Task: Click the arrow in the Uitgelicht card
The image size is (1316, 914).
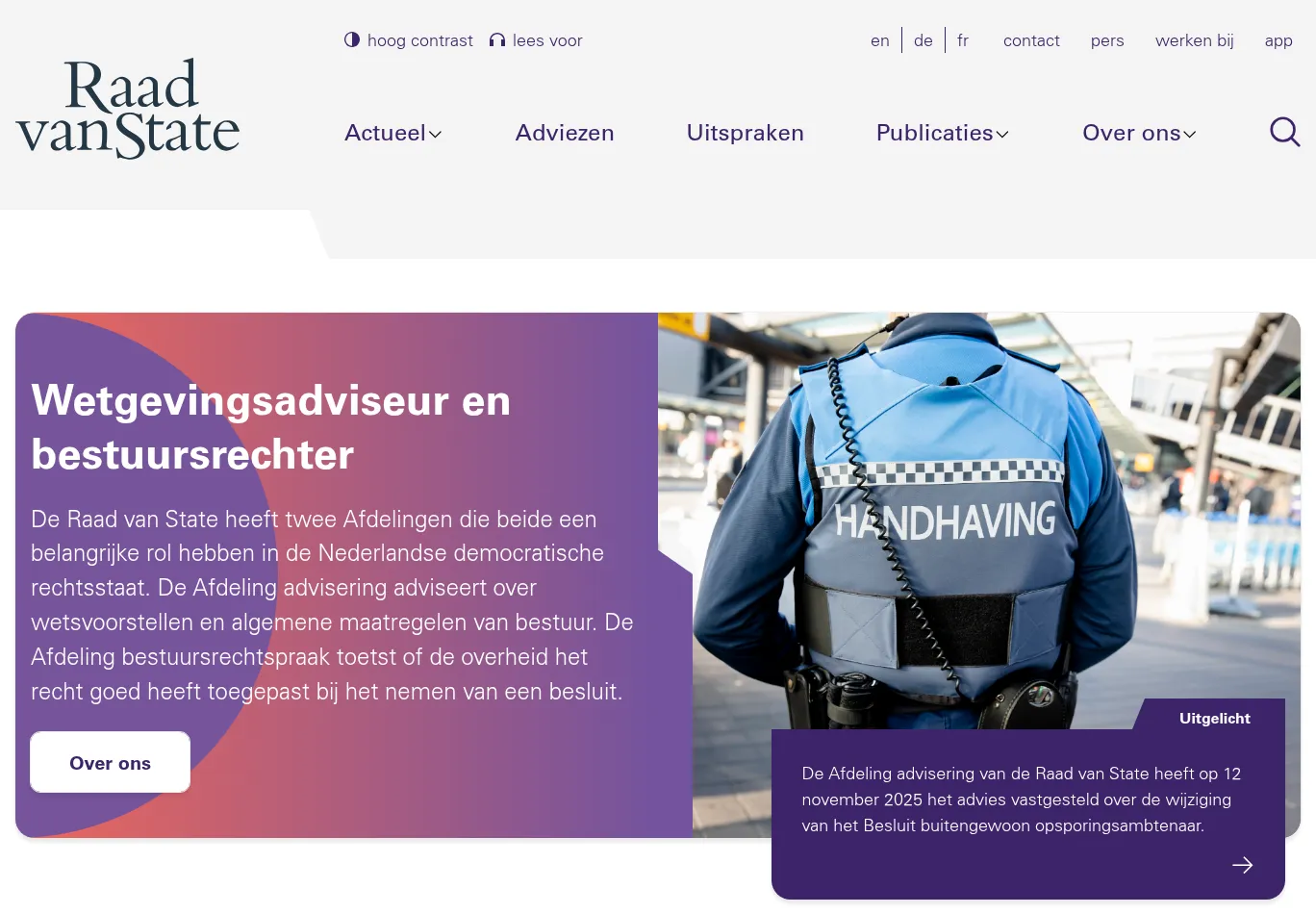Action: coord(1242,865)
